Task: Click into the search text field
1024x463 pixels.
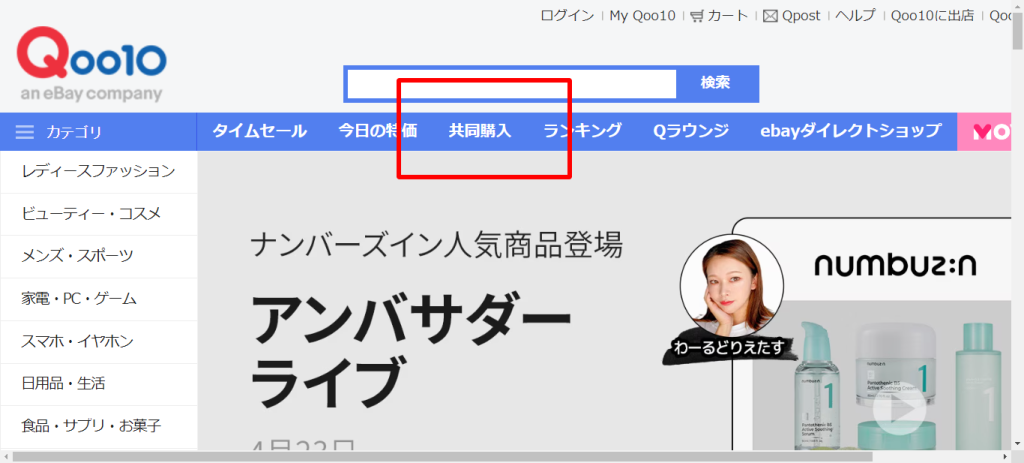Action: pyautogui.click(x=511, y=84)
